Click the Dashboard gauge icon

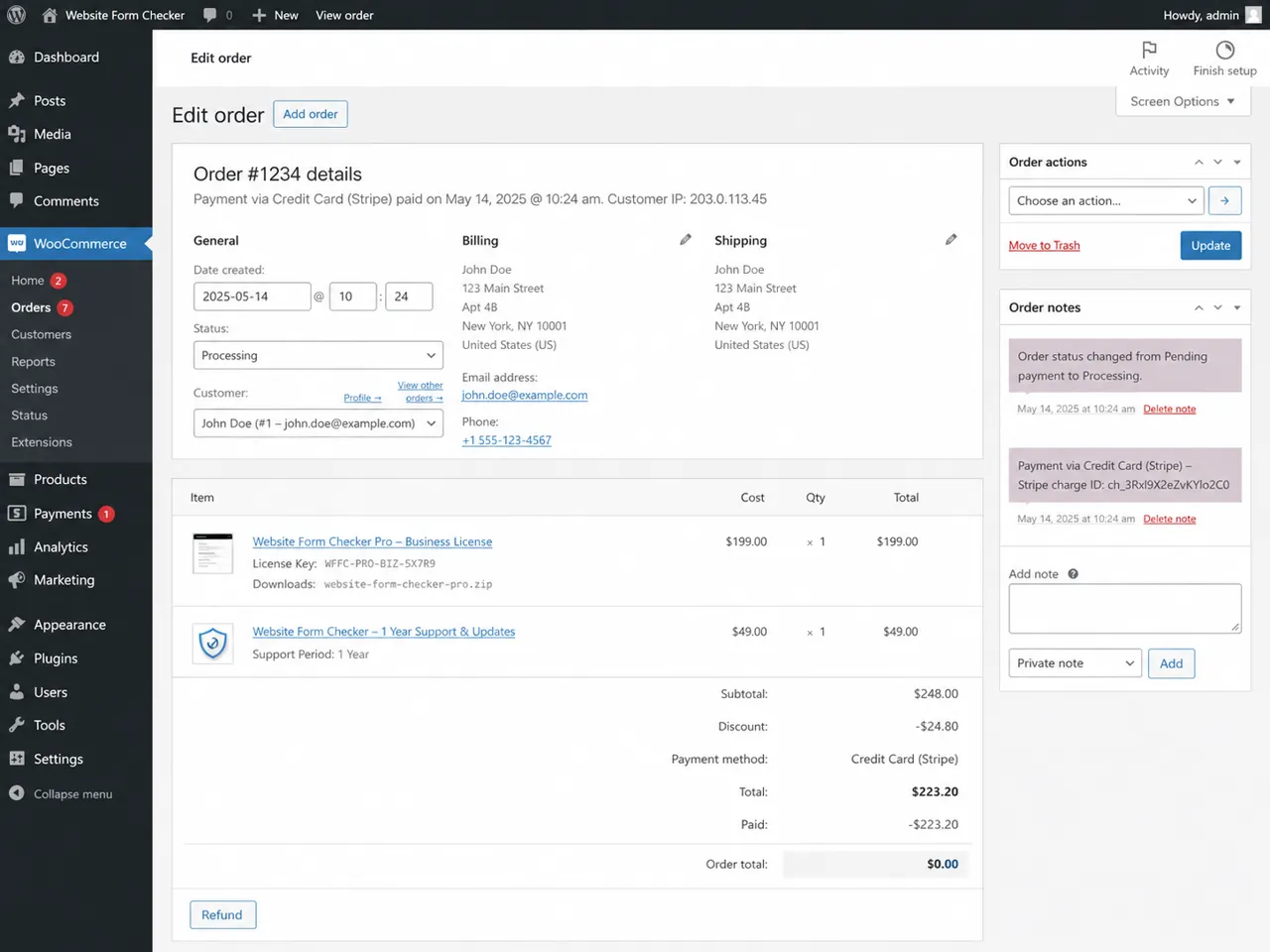tap(17, 58)
